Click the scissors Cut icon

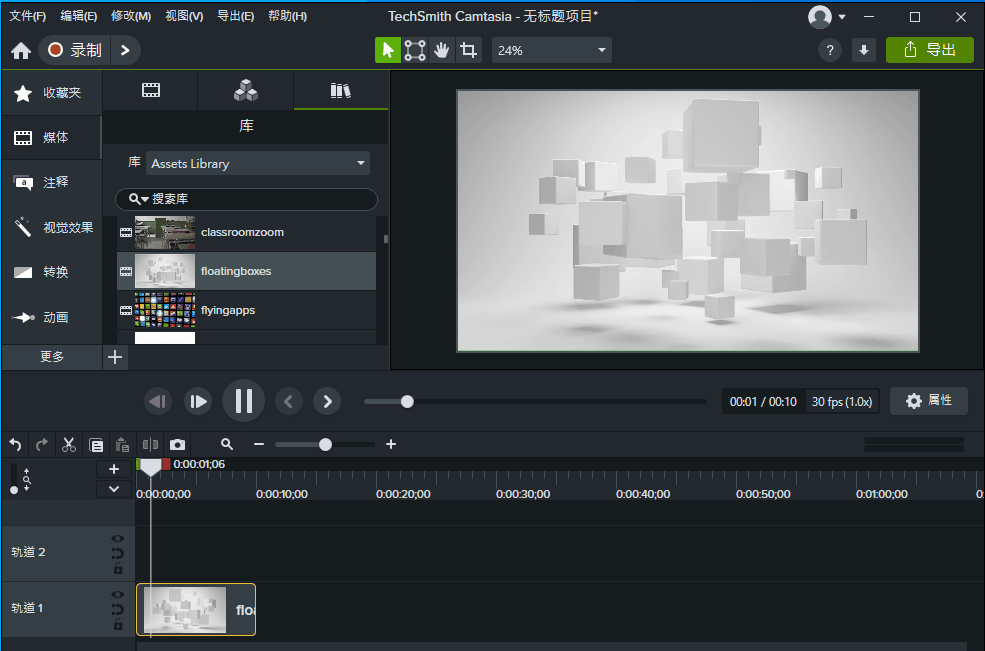pos(69,444)
